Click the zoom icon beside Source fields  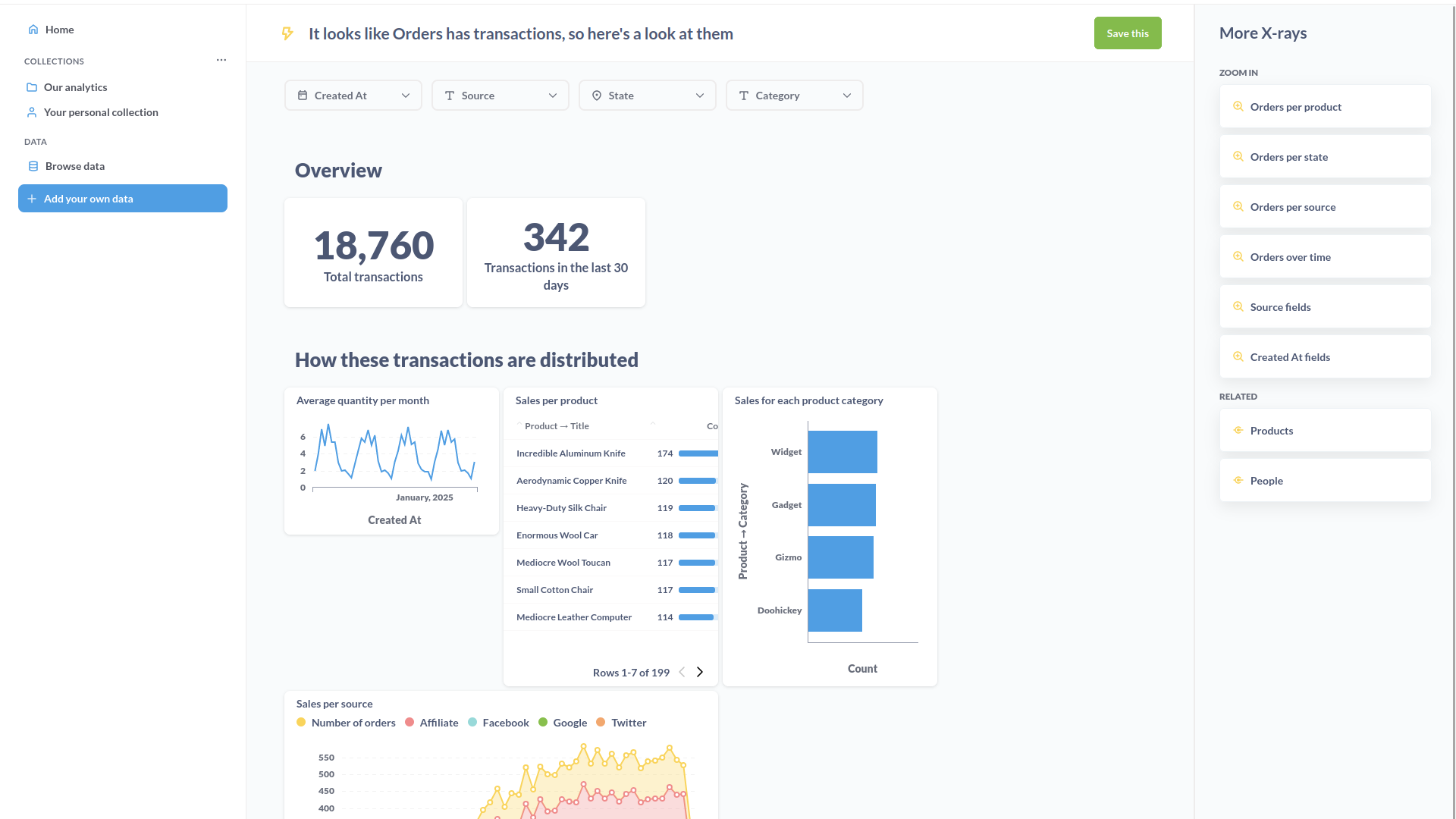click(x=1238, y=307)
